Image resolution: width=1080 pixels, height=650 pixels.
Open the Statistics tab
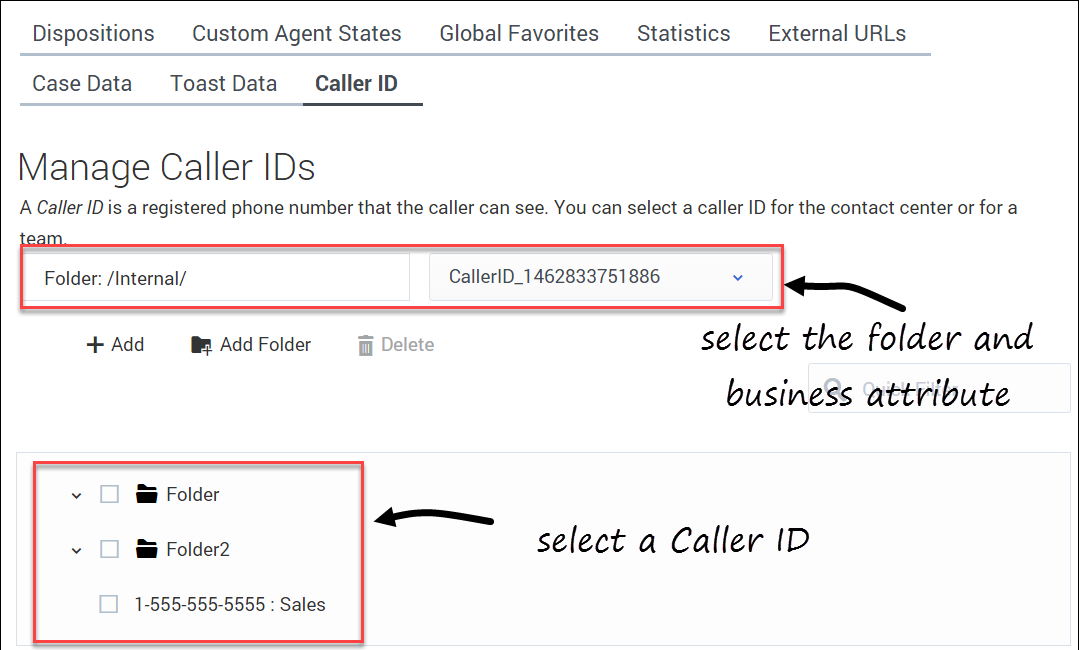(x=683, y=33)
